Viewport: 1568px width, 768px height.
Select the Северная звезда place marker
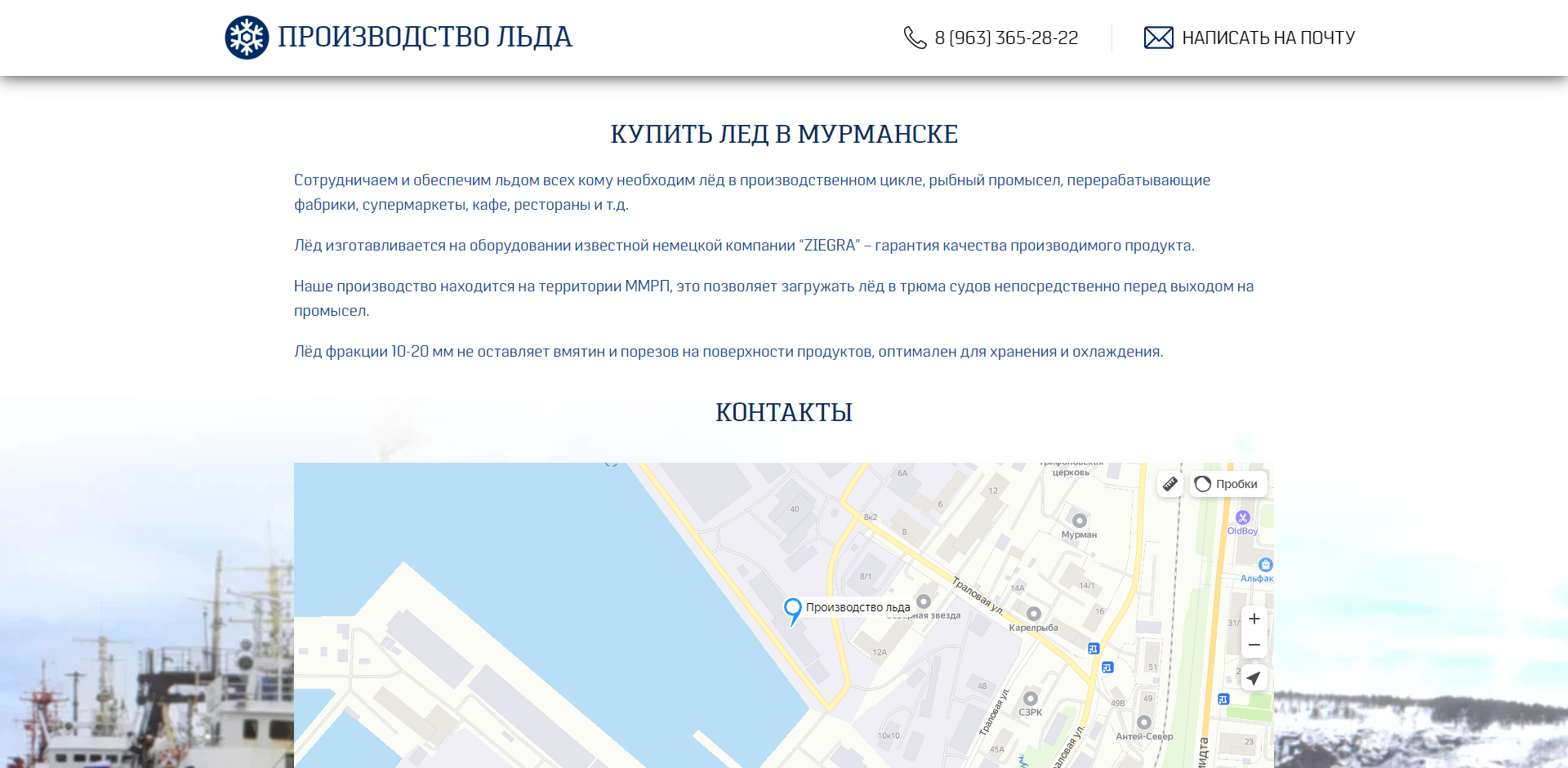[x=924, y=602]
